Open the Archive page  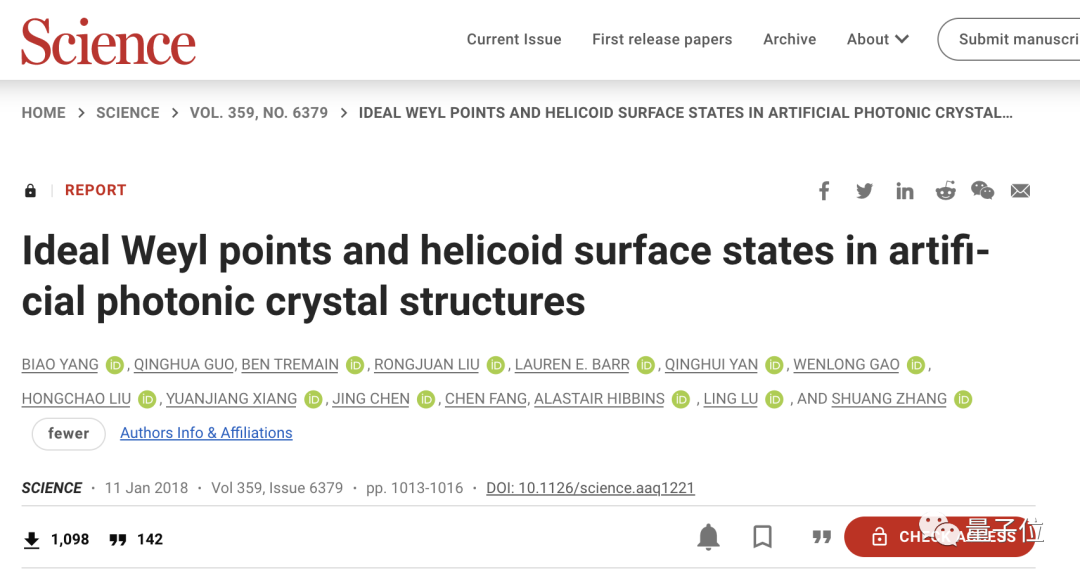pos(789,39)
